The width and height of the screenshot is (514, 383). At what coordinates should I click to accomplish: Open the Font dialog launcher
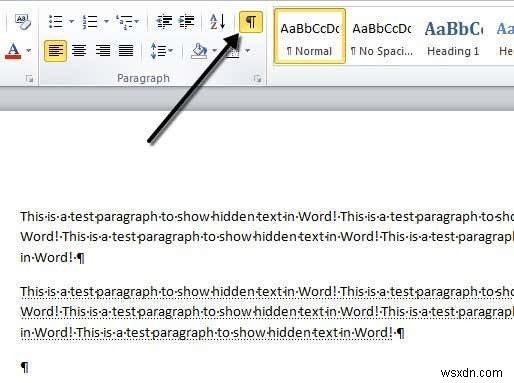point(29,79)
